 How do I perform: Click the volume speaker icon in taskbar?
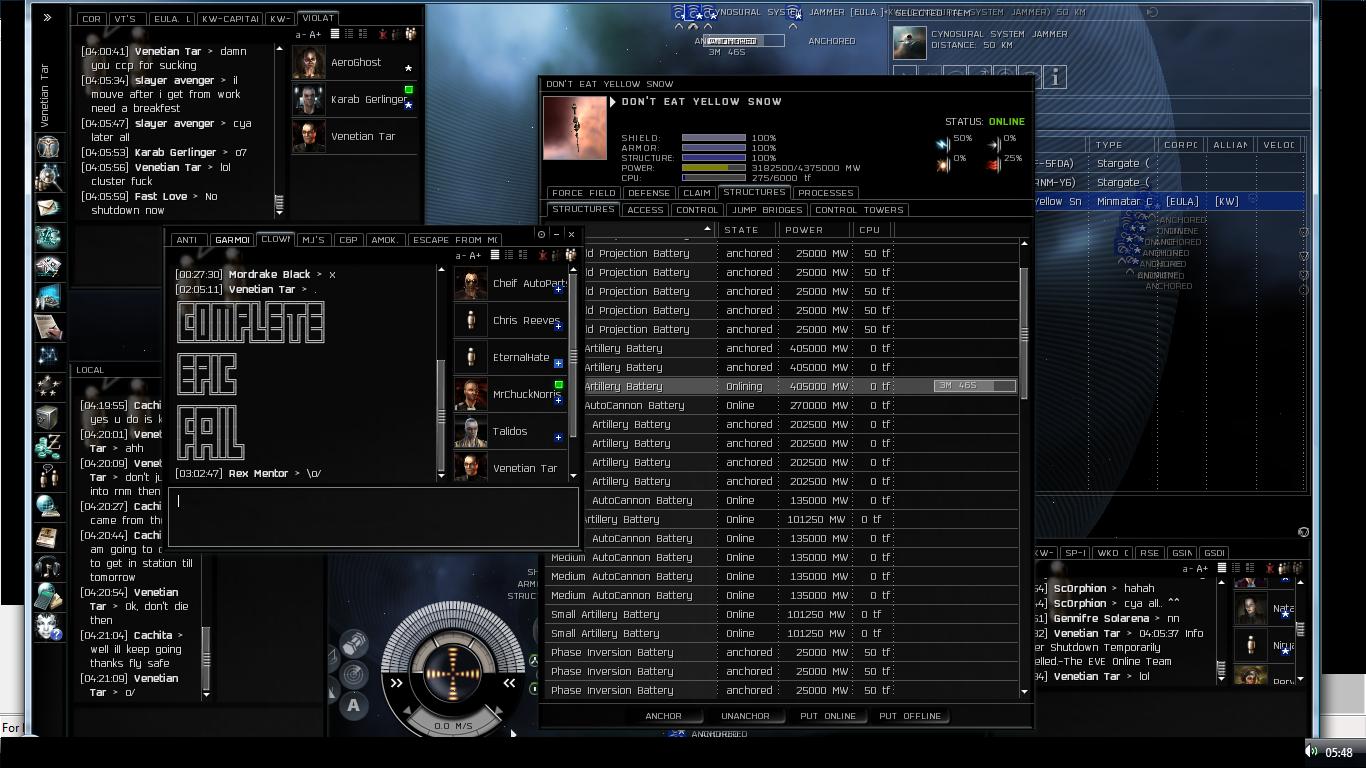point(1311,752)
